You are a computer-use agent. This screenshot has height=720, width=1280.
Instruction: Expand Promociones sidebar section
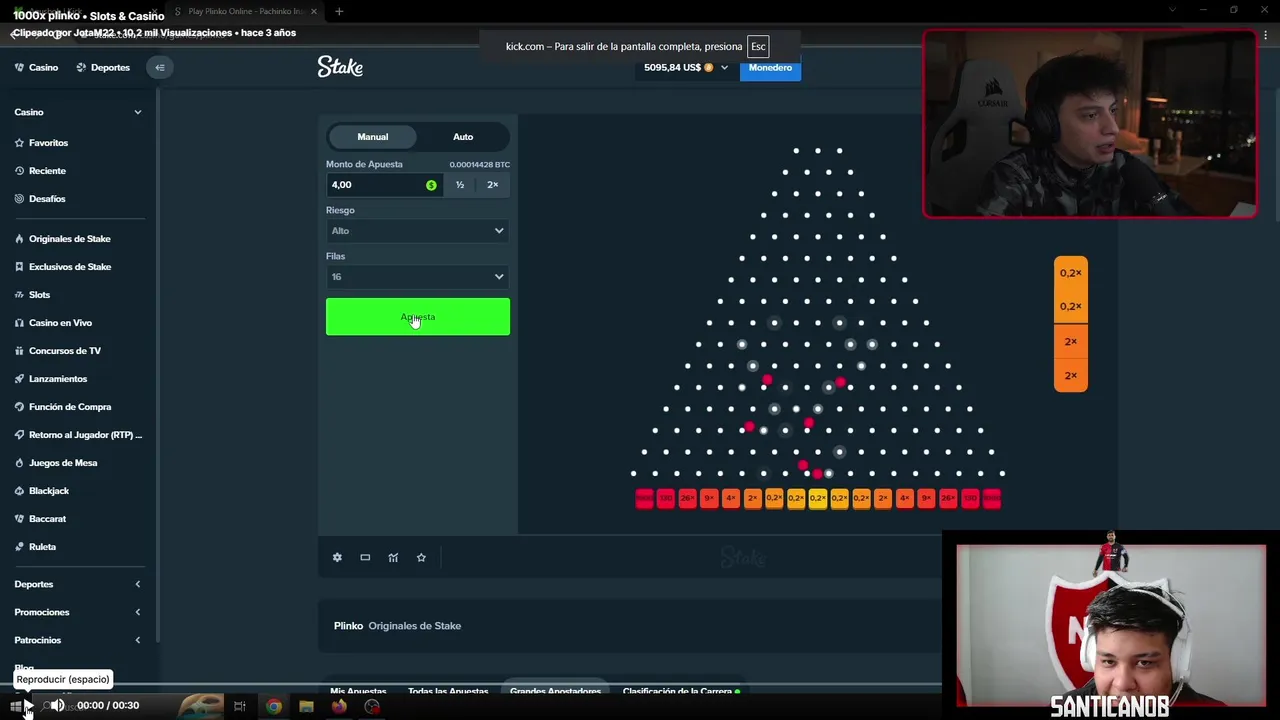coord(137,612)
